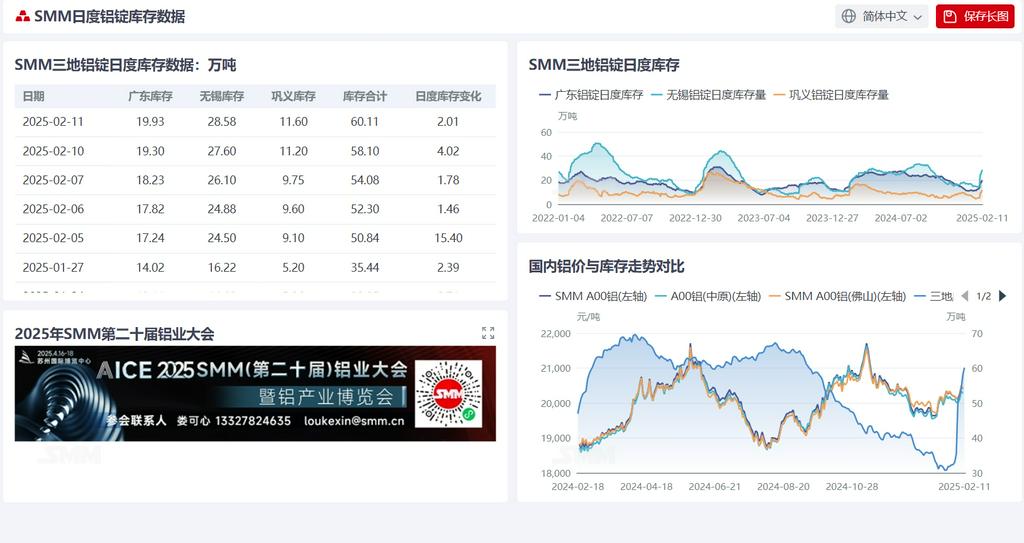The image size is (1024, 543).
Task: Click Gongyi inventory value 11.60
Action: (x=293, y=122)
